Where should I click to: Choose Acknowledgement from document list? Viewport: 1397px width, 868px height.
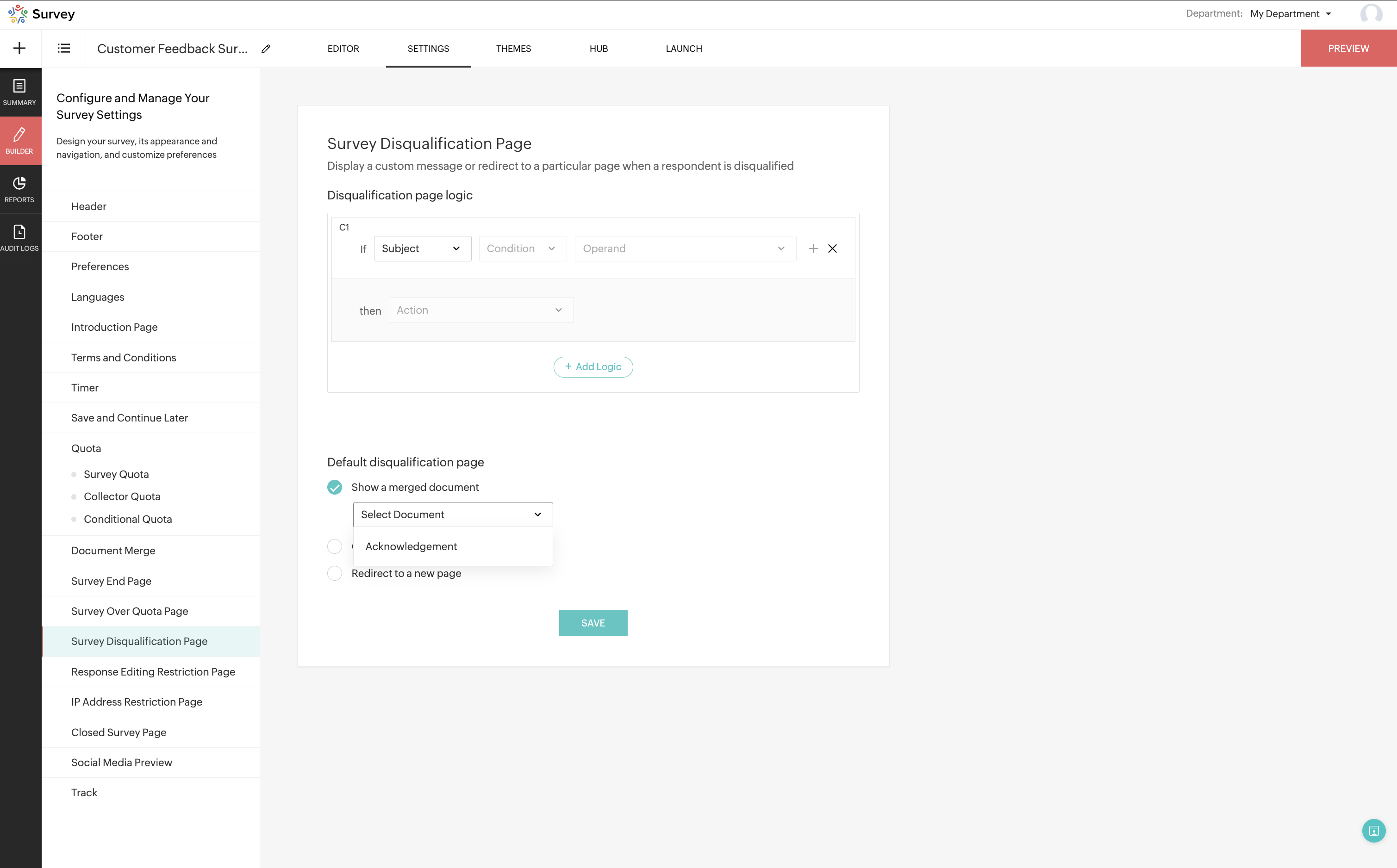click(411, 546)
